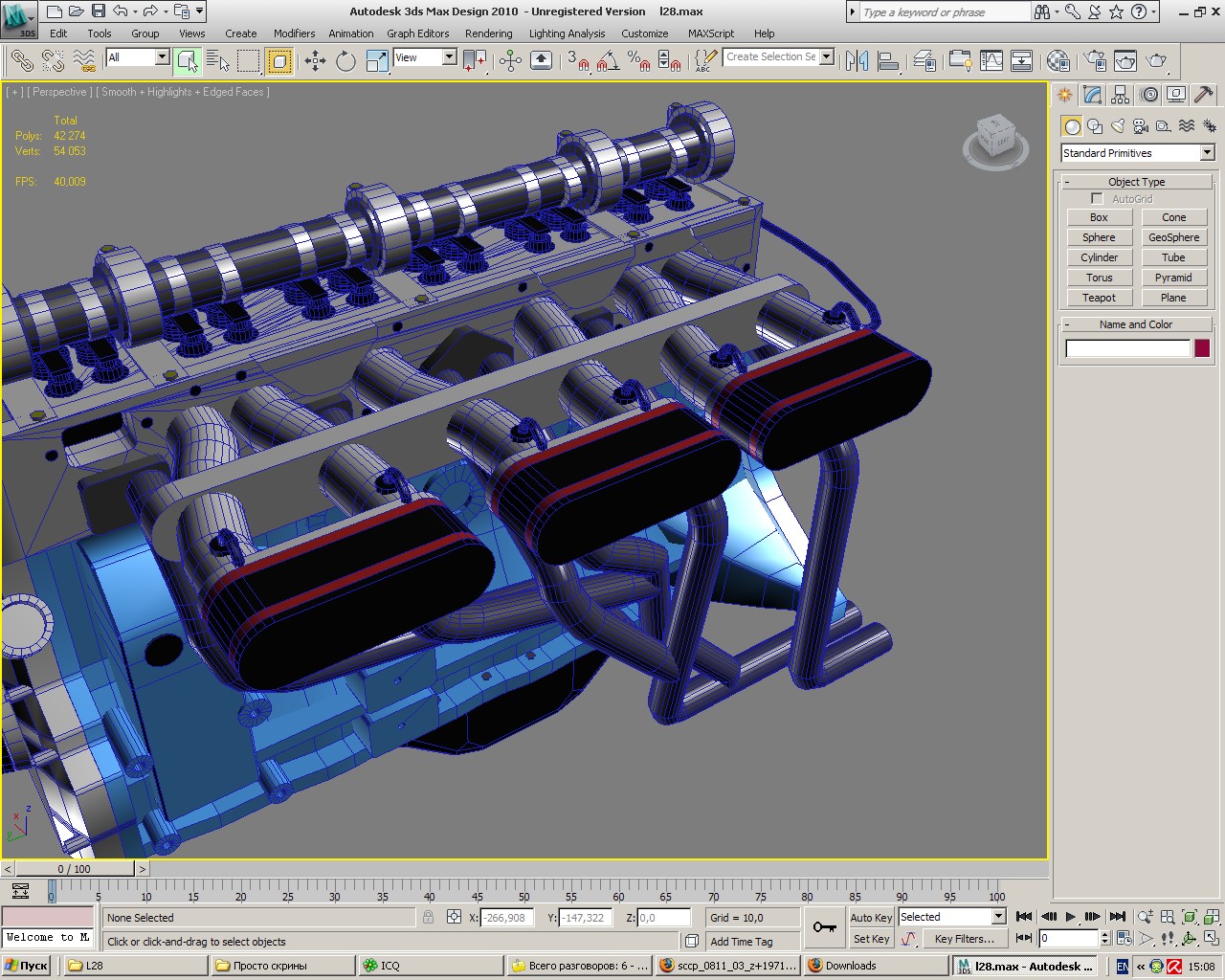Activate the Select and Move tool
The width and height of the screenshot is (1225, 980).
(x=315, y=61)
